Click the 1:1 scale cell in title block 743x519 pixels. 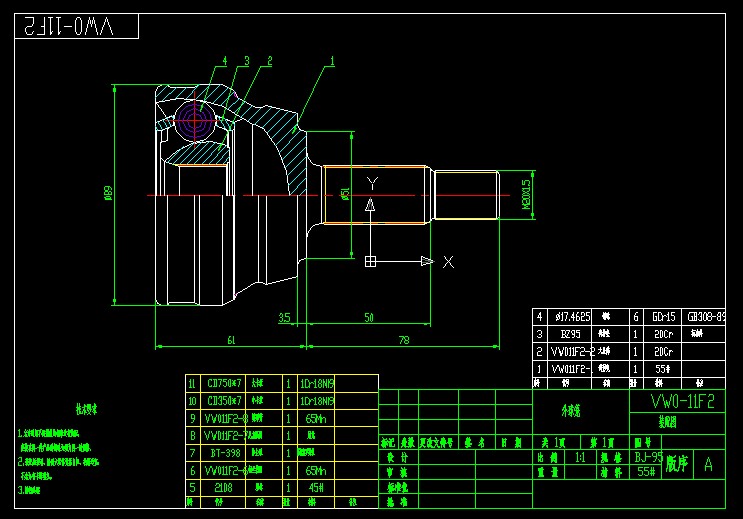click(581, 456)
